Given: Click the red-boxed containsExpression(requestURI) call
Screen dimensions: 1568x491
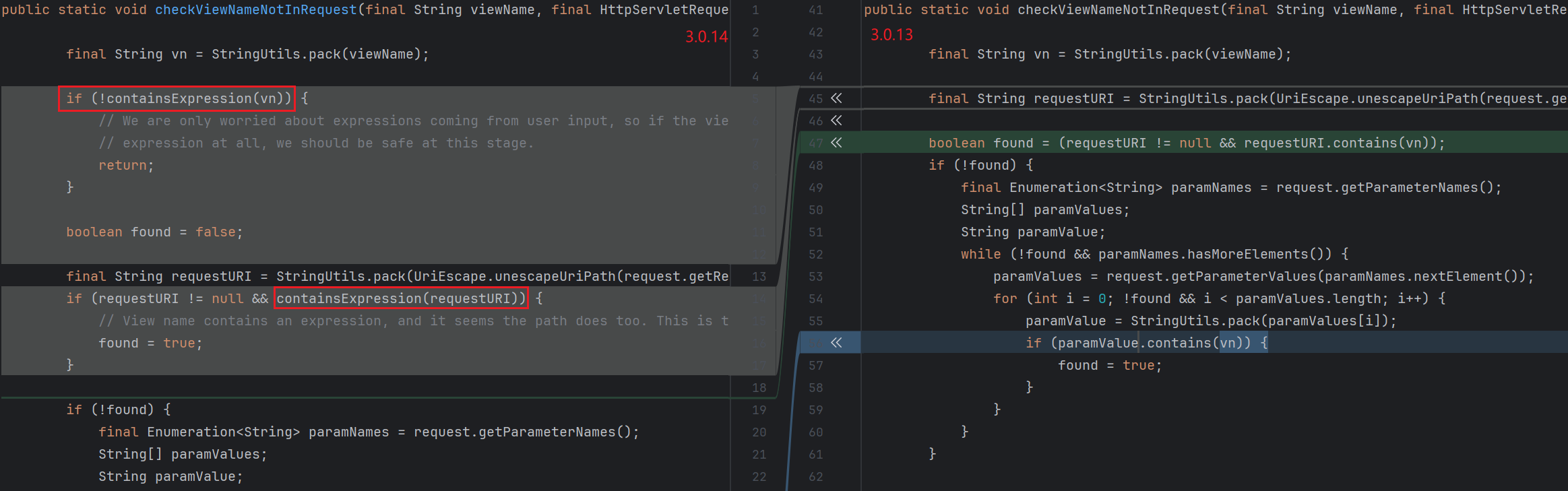Looking at the screenshot, I should point(401,298).
